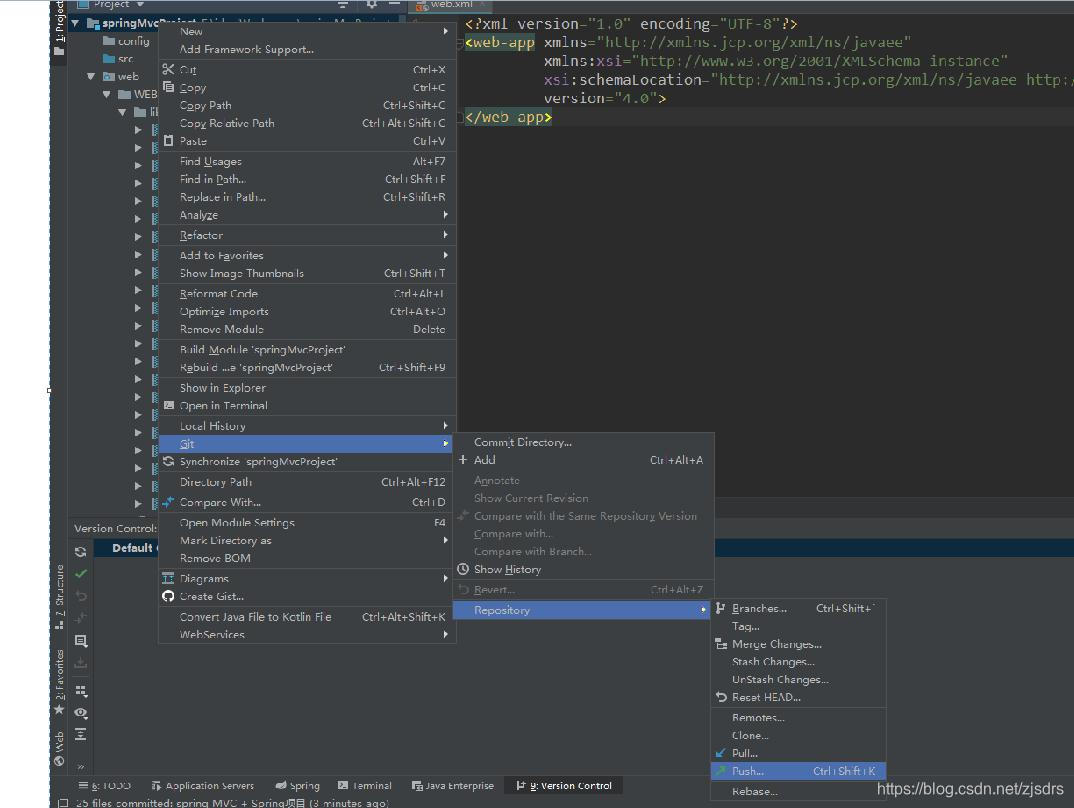This screenshot has width=1074, height=808.
Task: Collapse the springMvcProject tree node
Action: coord(75,23)
